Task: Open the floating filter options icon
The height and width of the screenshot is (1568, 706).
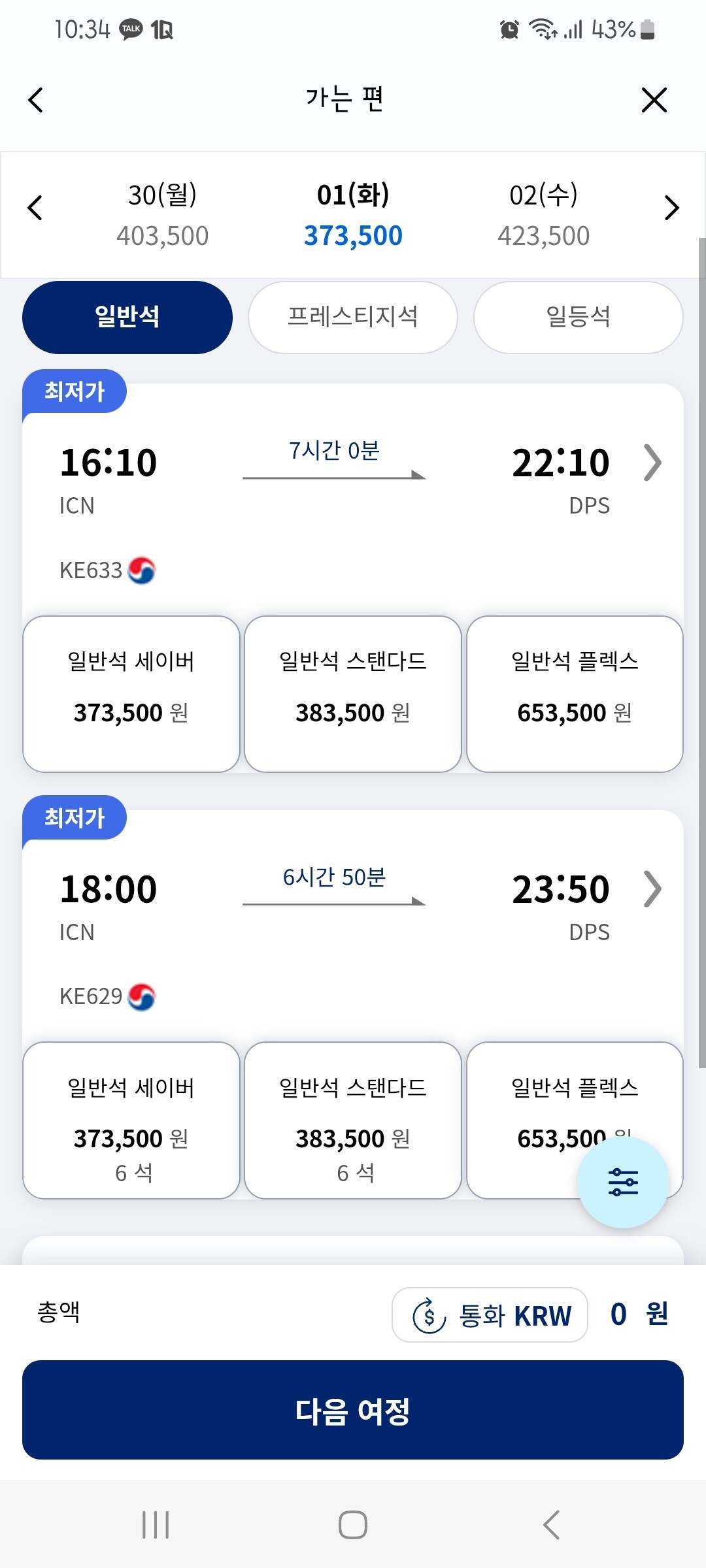Action: (x=623, y=1182)
